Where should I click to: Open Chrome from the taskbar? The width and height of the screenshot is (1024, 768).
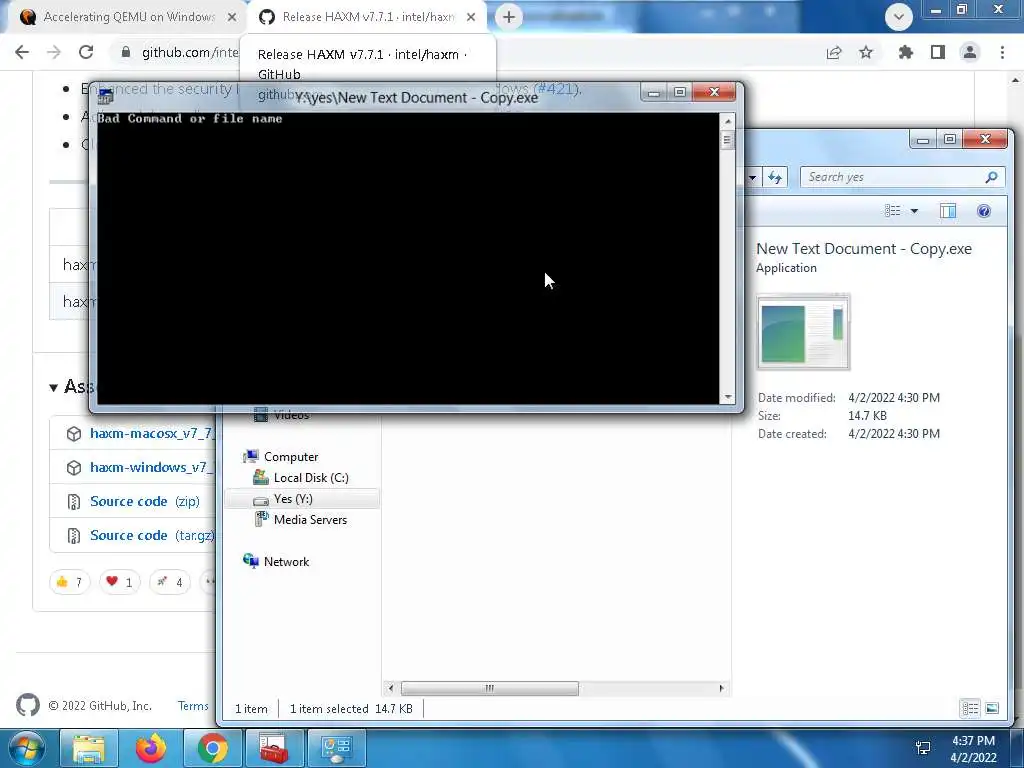coord(212,748)
